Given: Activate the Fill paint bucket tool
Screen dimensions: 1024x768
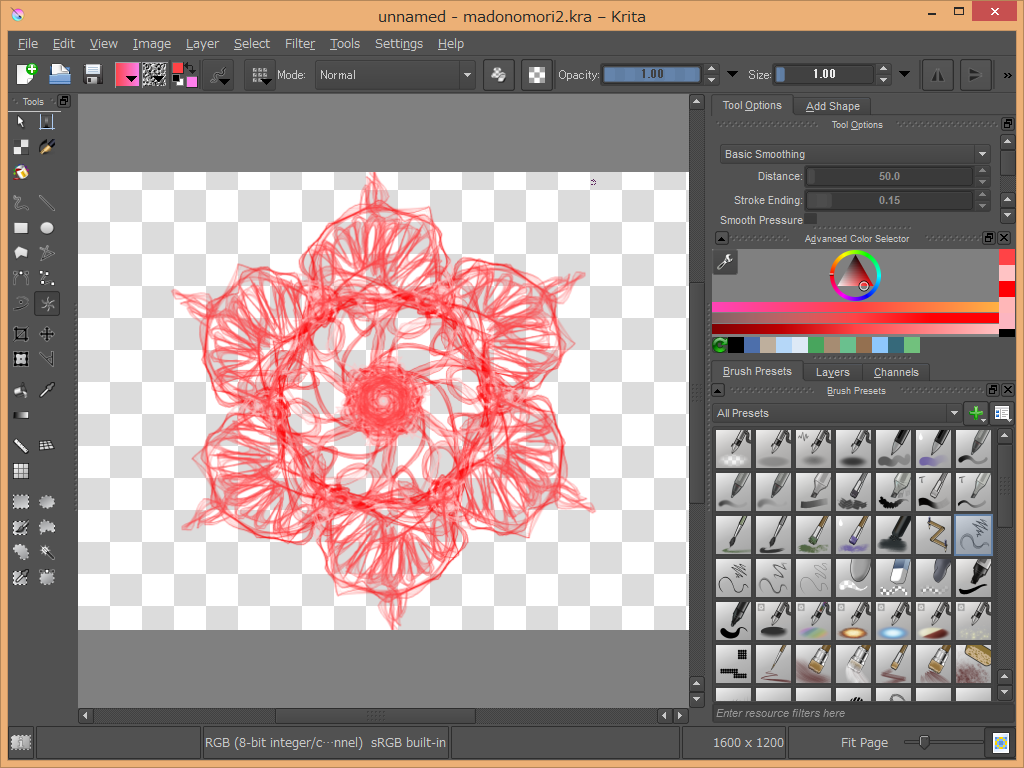Looking at the screenshot, I should 21,389.
